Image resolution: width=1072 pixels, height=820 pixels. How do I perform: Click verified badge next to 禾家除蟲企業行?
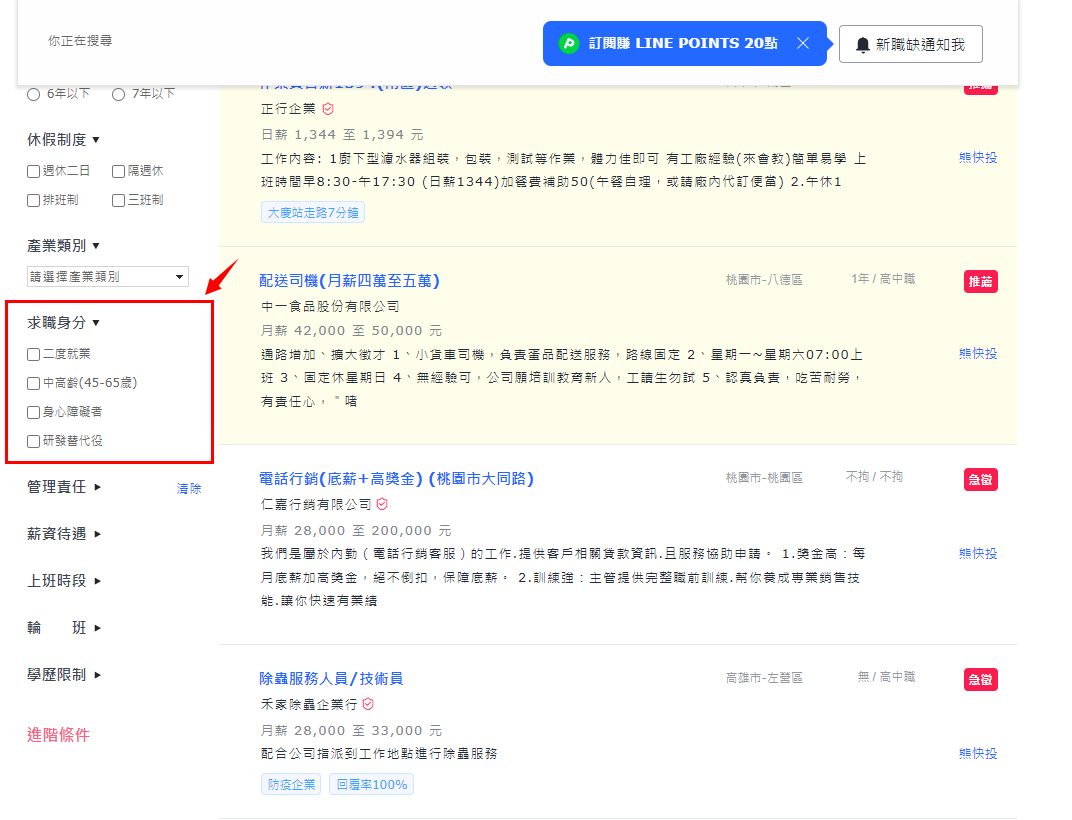coord(368,704)
